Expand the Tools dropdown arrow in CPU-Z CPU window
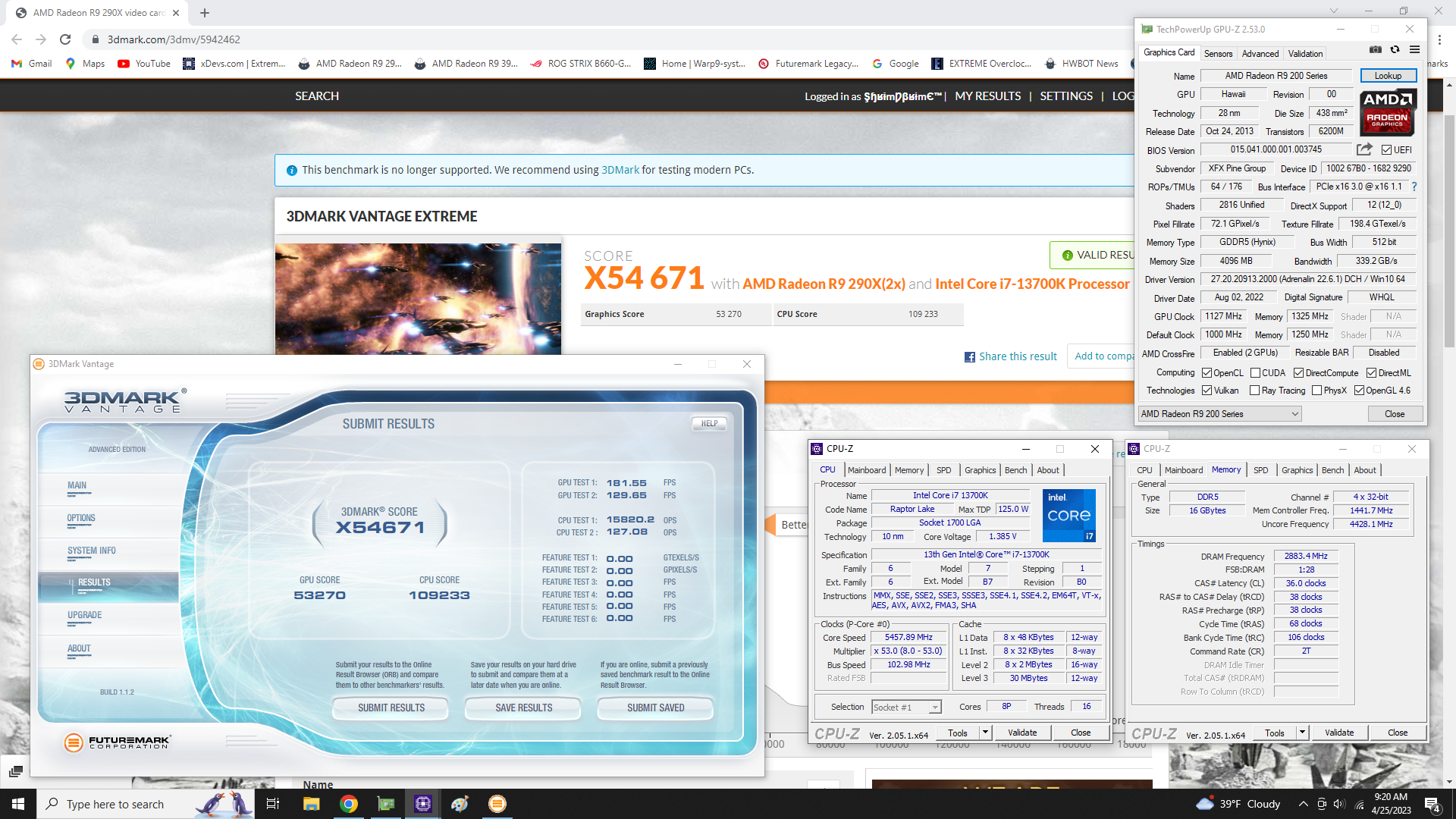The height and width of the screenshot is (819, 1456). 985,733
